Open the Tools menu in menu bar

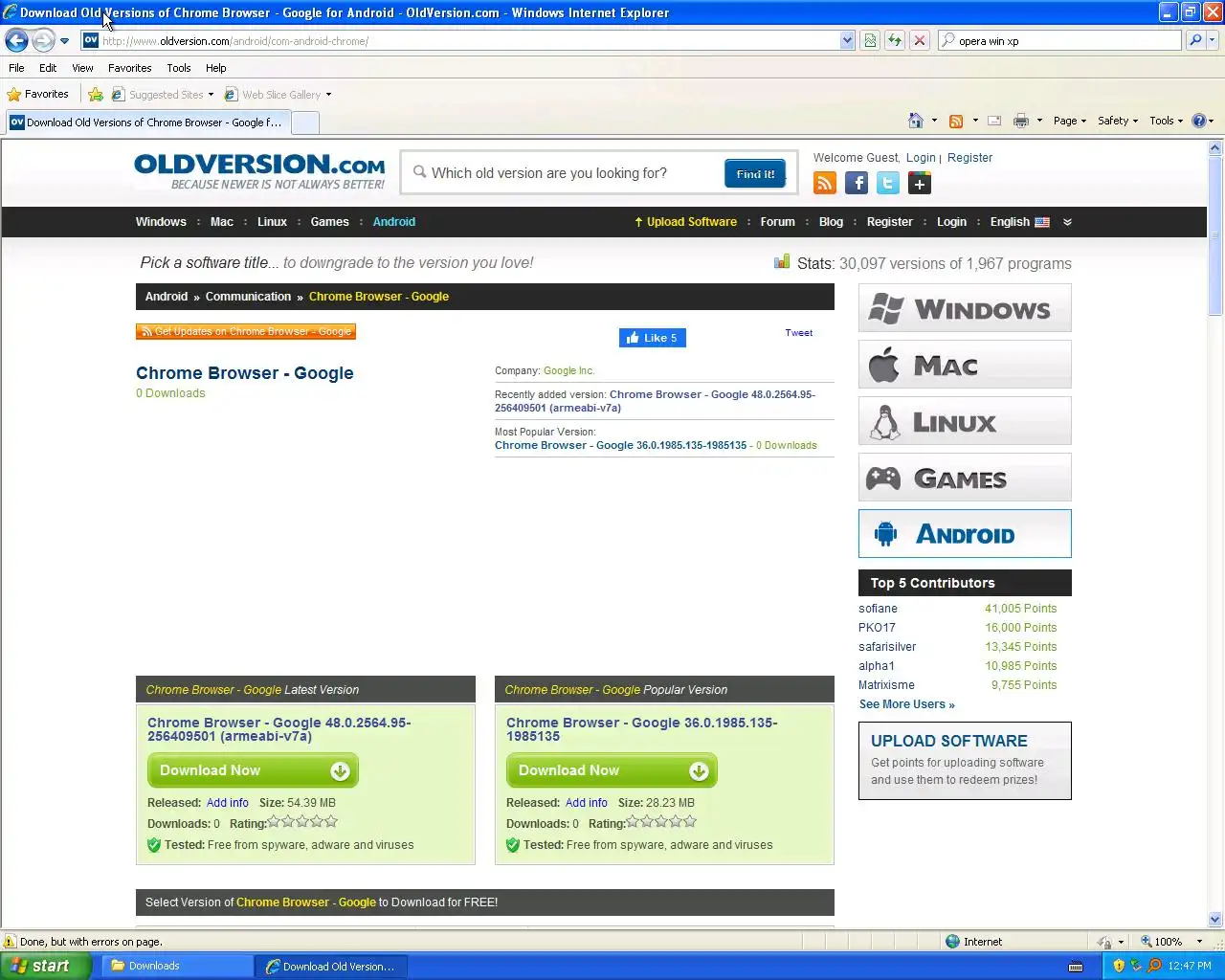coord(179,68)
